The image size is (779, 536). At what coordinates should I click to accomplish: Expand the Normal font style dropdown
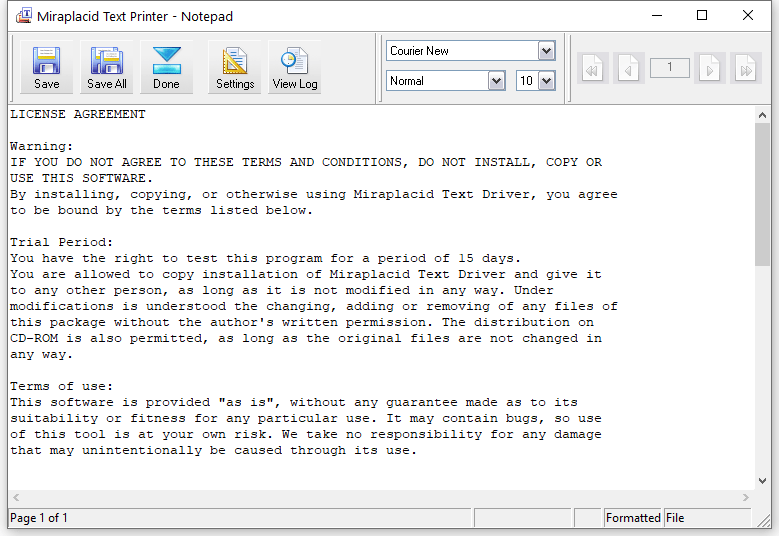click(496, 81)
